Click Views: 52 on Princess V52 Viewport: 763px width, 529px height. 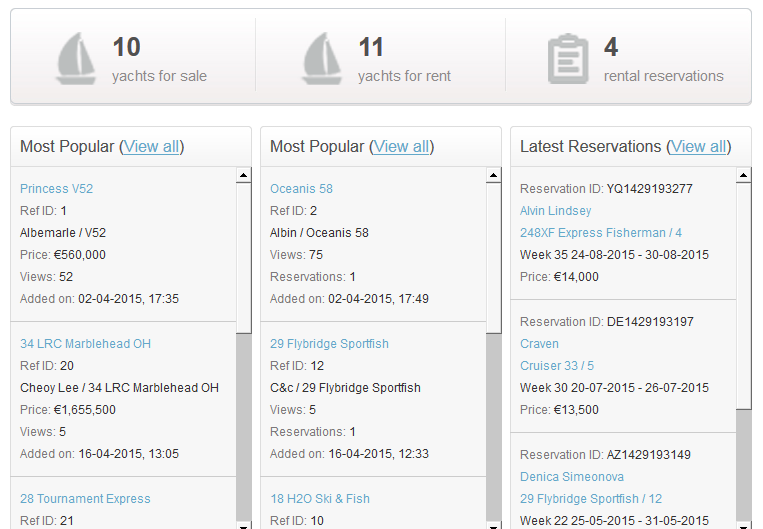pyautogui.click(x=46, y=277)
